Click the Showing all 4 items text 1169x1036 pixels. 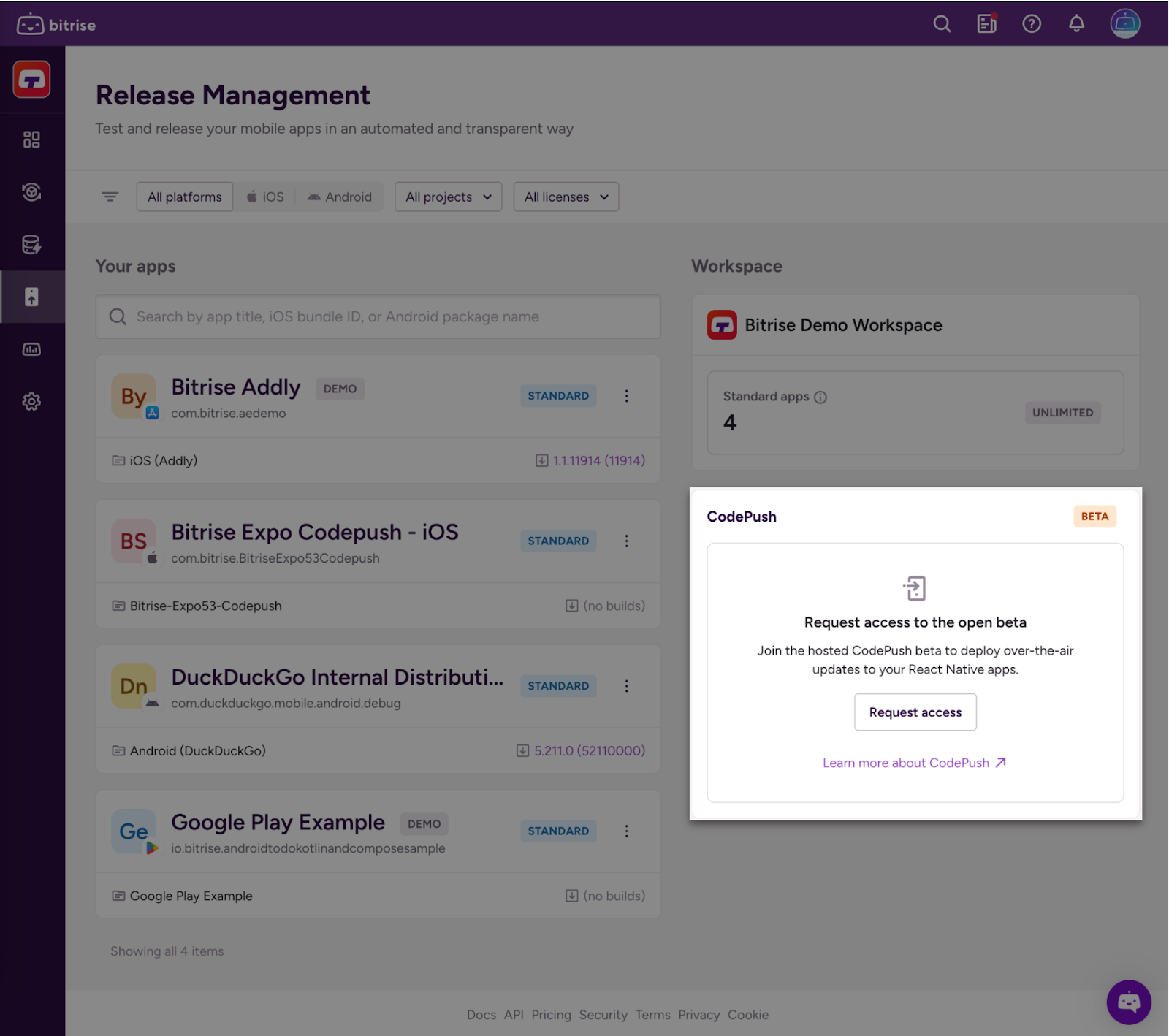pos(167,951)
